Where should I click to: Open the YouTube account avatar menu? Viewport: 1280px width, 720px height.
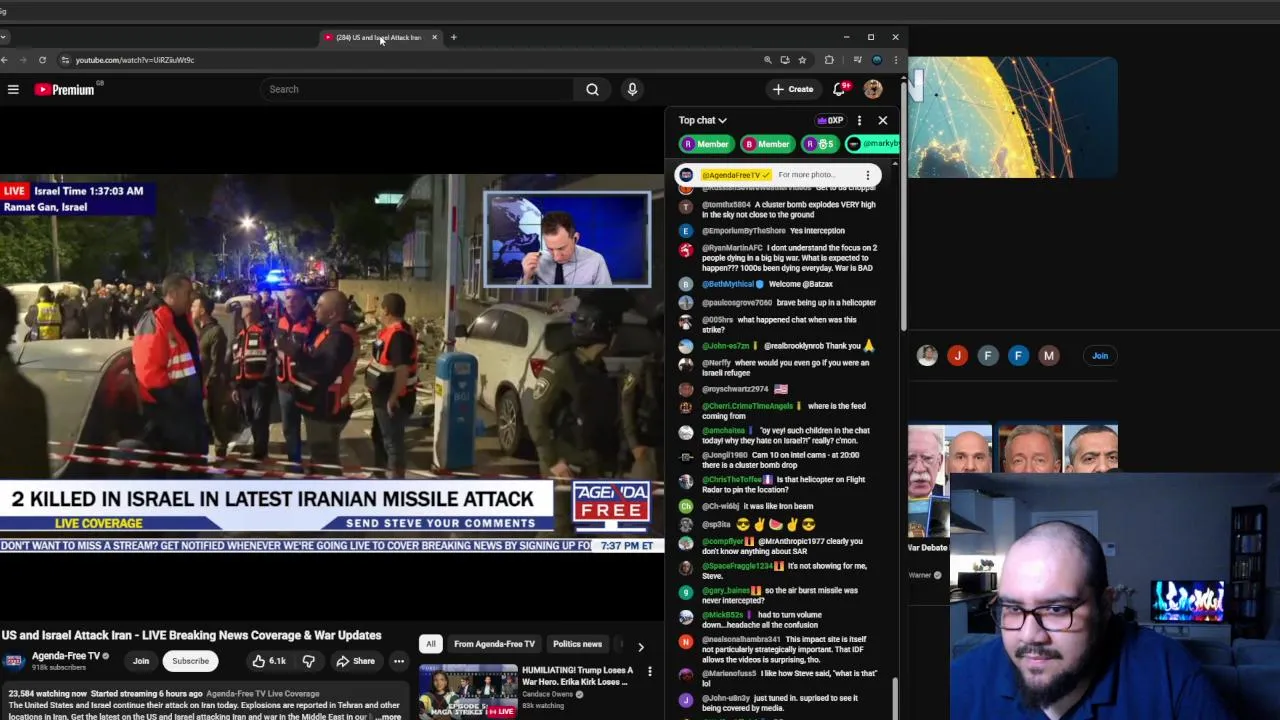[873, 89]
